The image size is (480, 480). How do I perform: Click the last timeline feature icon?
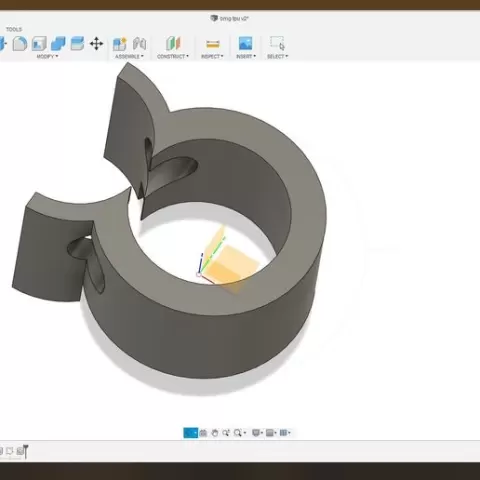tap(20, 451)
